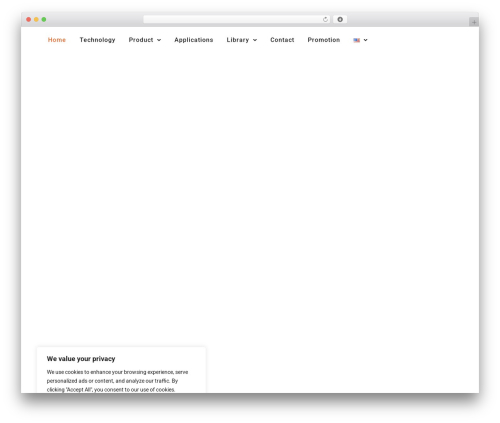500x423 pixels.
Task: Open the Product menu
Action: [141, 40]
